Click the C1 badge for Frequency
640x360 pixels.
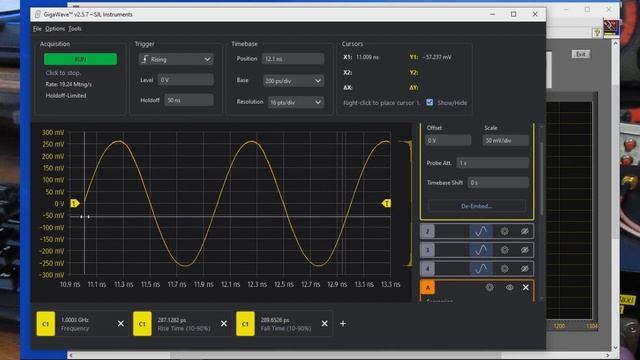click(x=46, y=324)
